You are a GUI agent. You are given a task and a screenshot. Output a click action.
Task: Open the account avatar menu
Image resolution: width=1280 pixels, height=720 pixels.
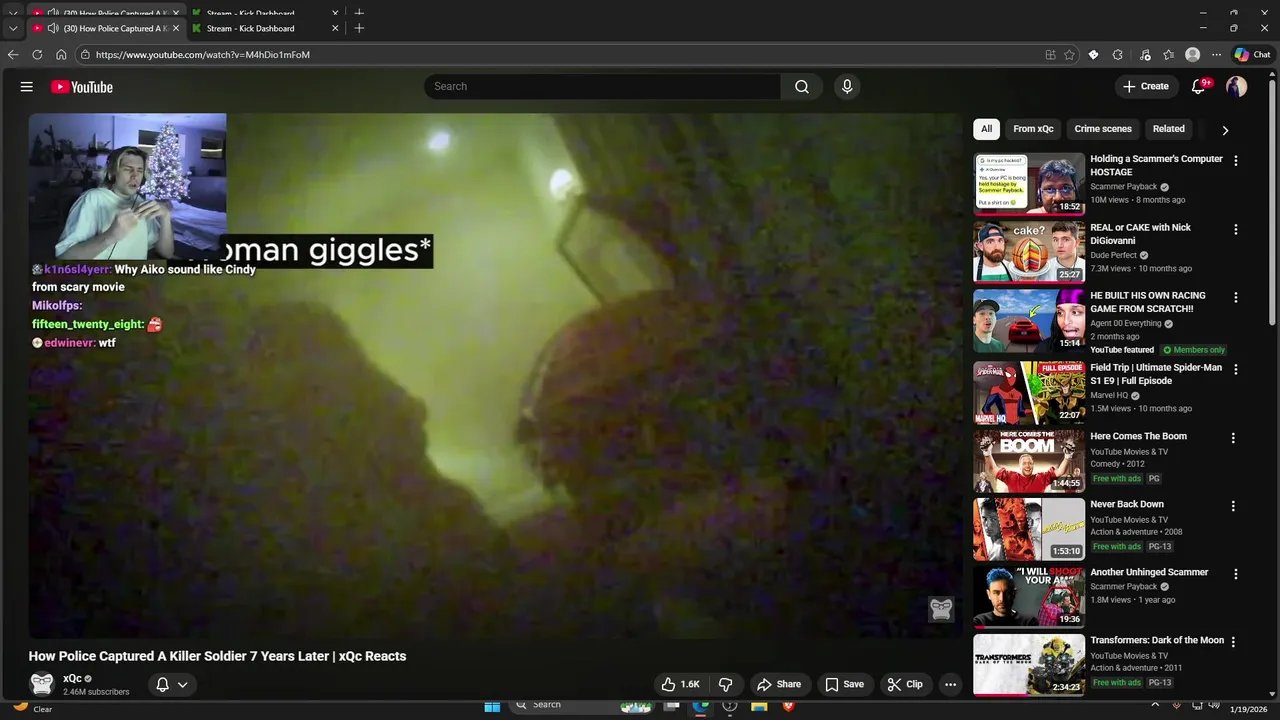coord(1237,87)
